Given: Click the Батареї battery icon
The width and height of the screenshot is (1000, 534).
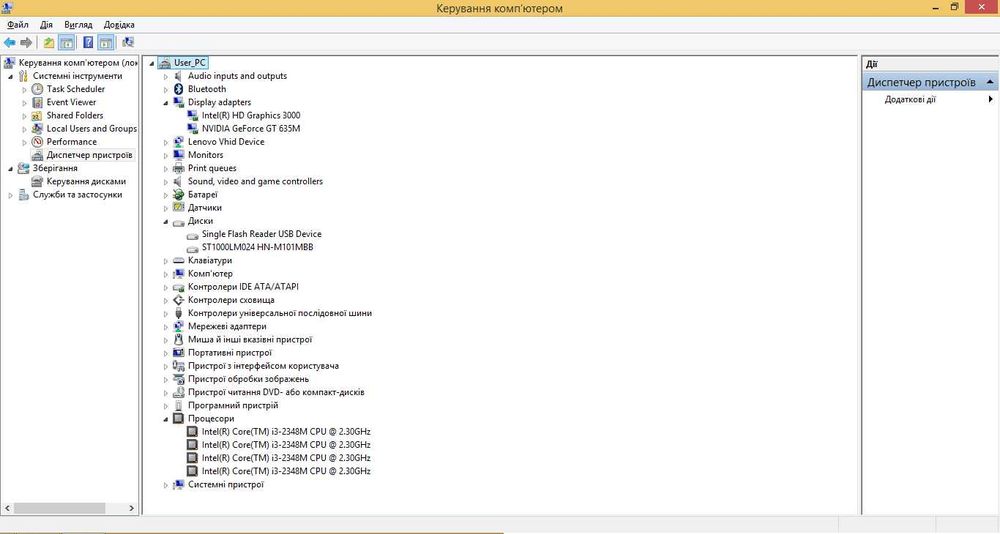Looking at the screenshot, I should pos(179,195).
